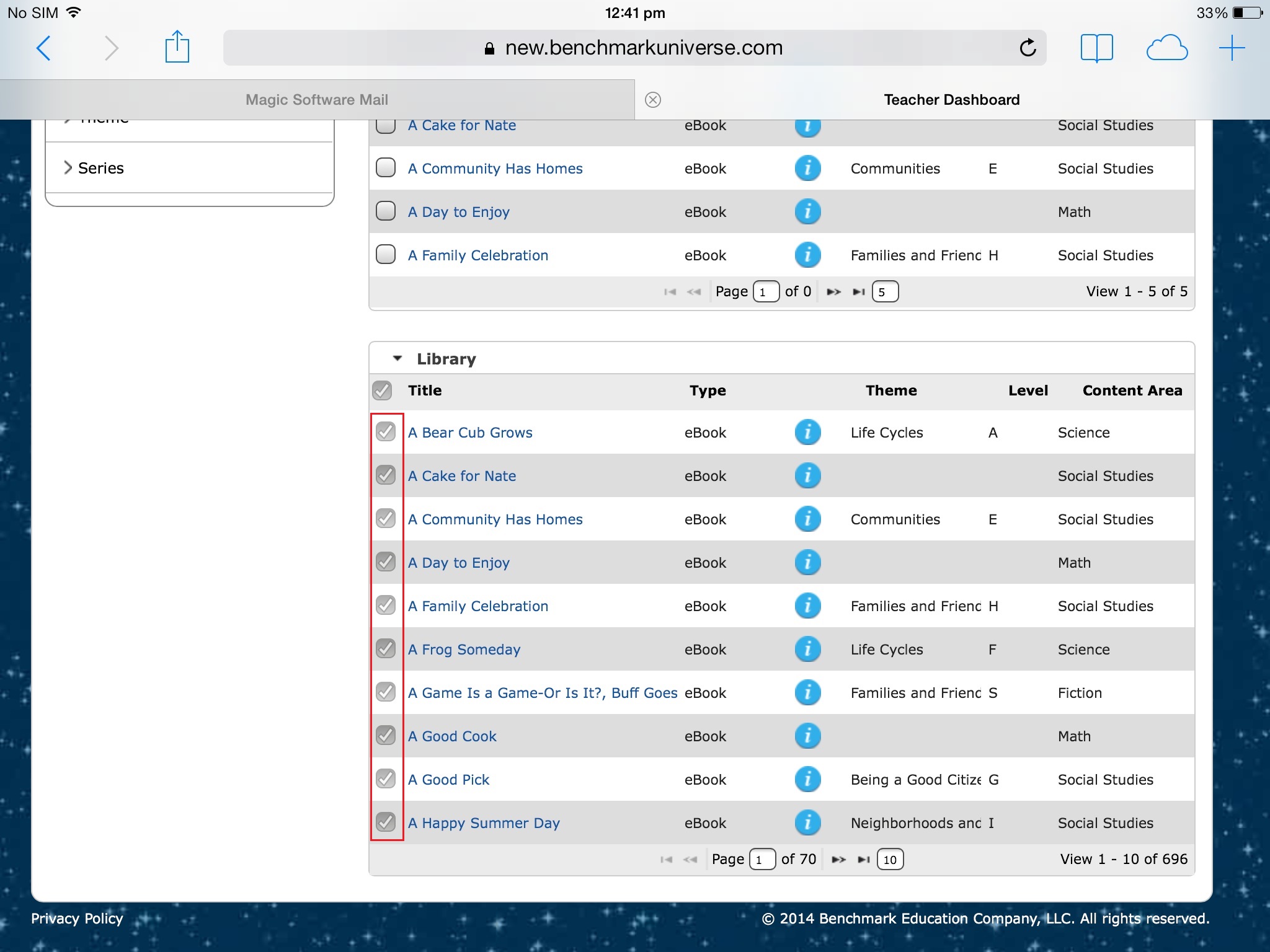
Task: Select 'View 1 - 5 of 5' text
Action: point(1137,291)
